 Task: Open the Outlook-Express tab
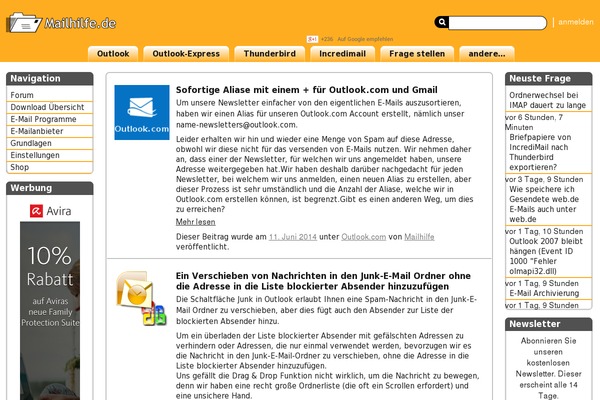pyautogui.click(x=186, y=54)
